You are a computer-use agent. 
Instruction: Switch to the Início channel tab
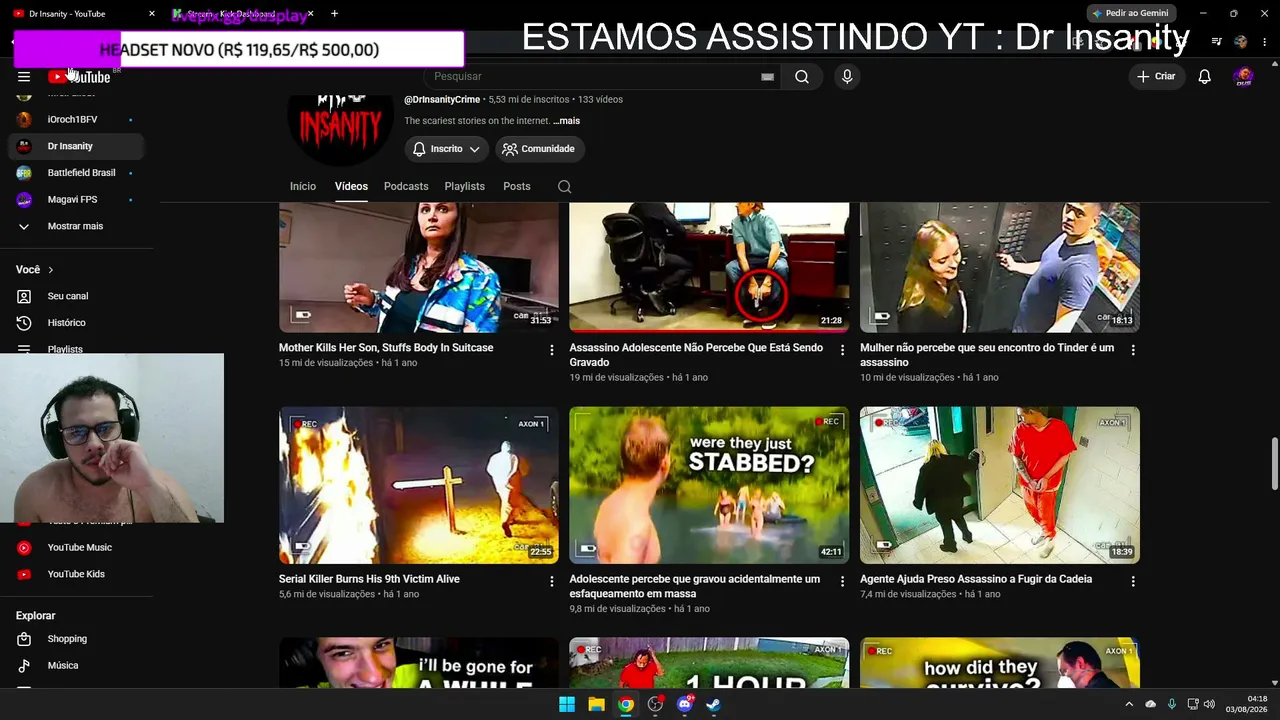tap(303, 187)
